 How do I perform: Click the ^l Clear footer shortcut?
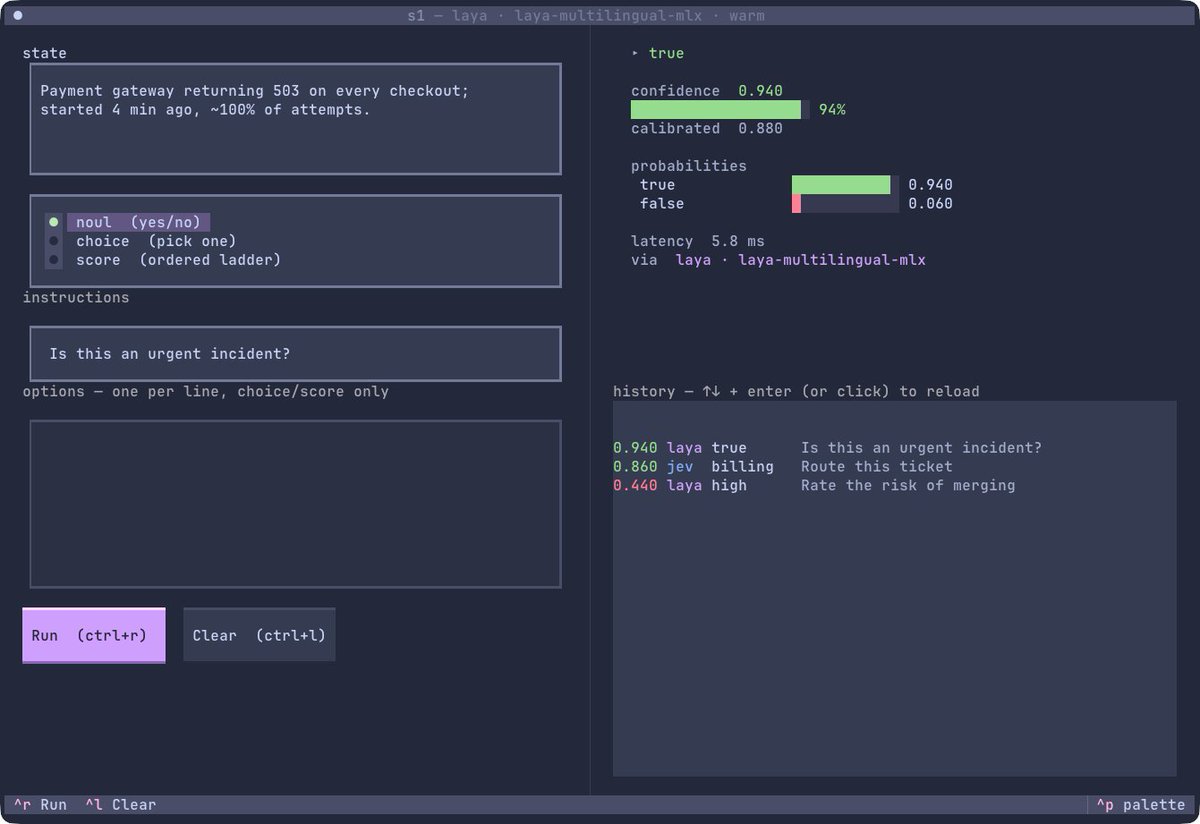tap(121, 805)
